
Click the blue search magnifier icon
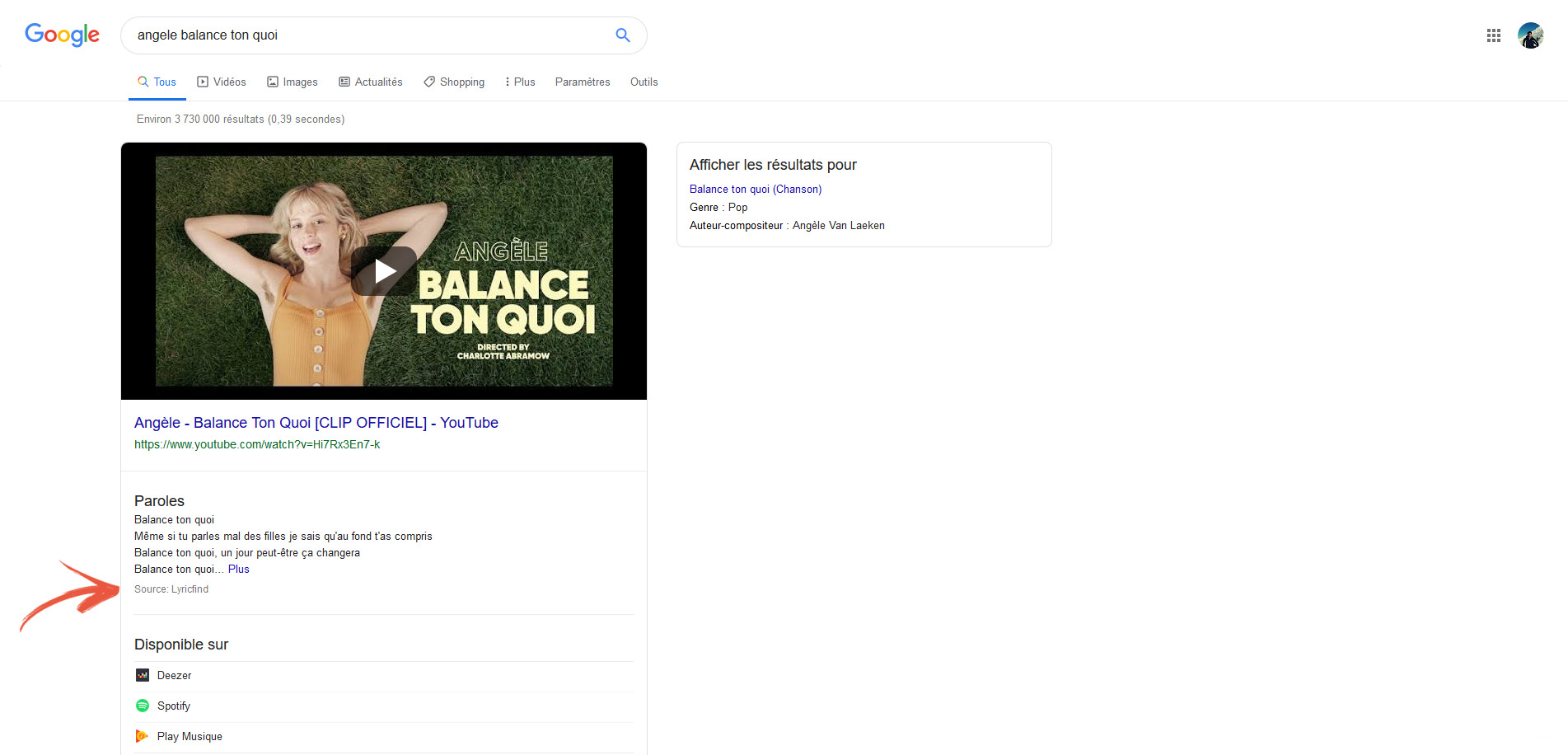click(x=623, y=35)
